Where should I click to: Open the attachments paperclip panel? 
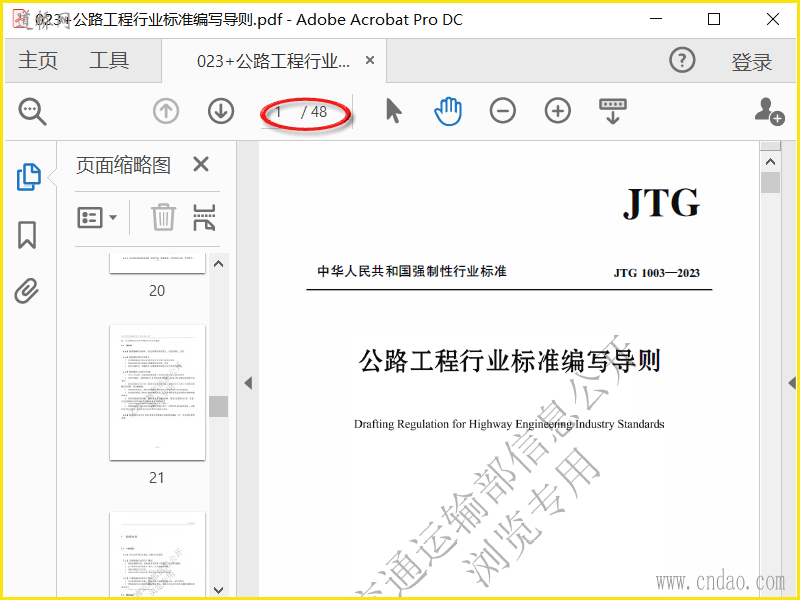pyautogui.click(x=27, y=291)
